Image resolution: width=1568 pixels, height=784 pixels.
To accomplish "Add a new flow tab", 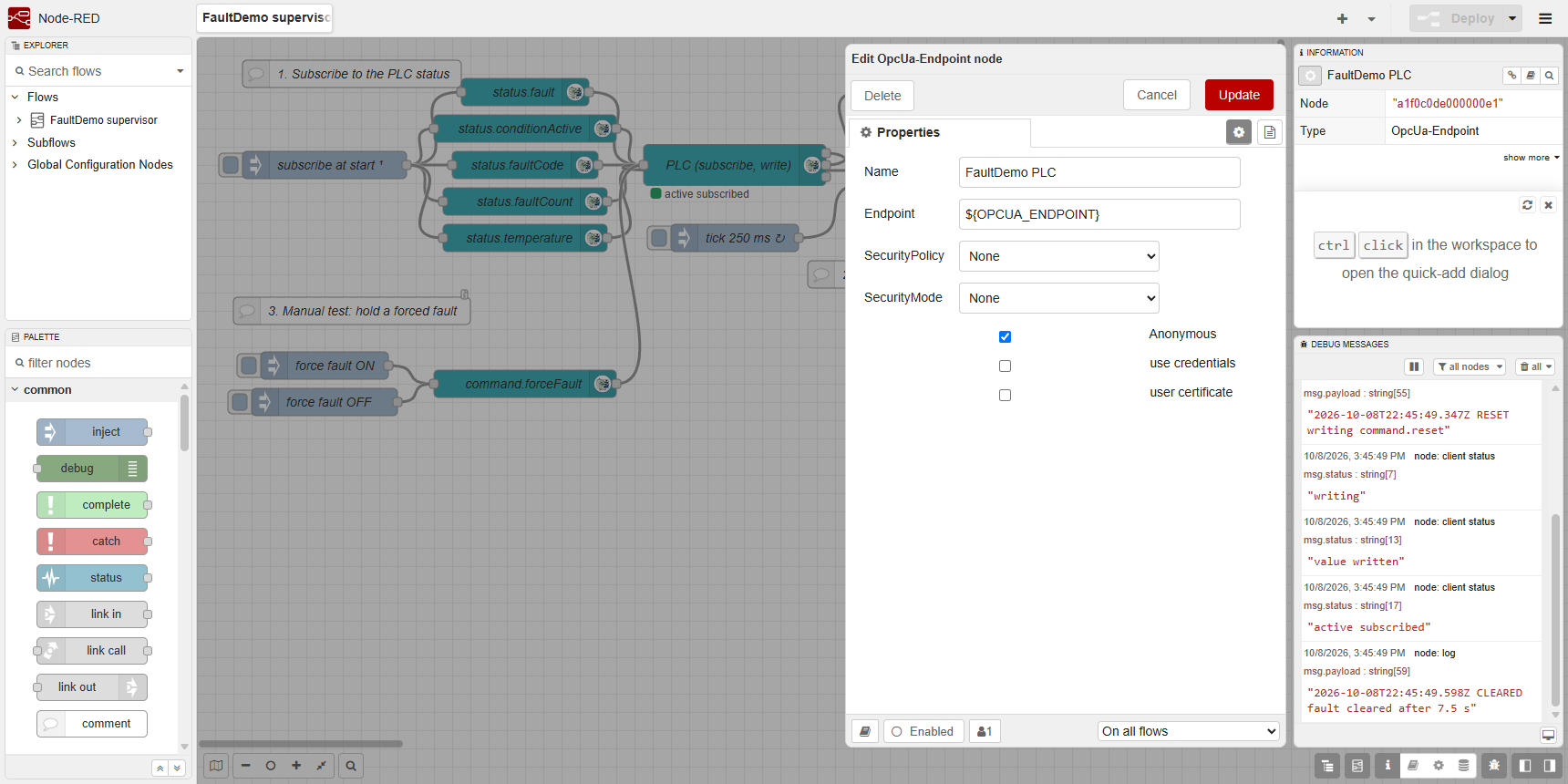I will (x=1342, y=18).
